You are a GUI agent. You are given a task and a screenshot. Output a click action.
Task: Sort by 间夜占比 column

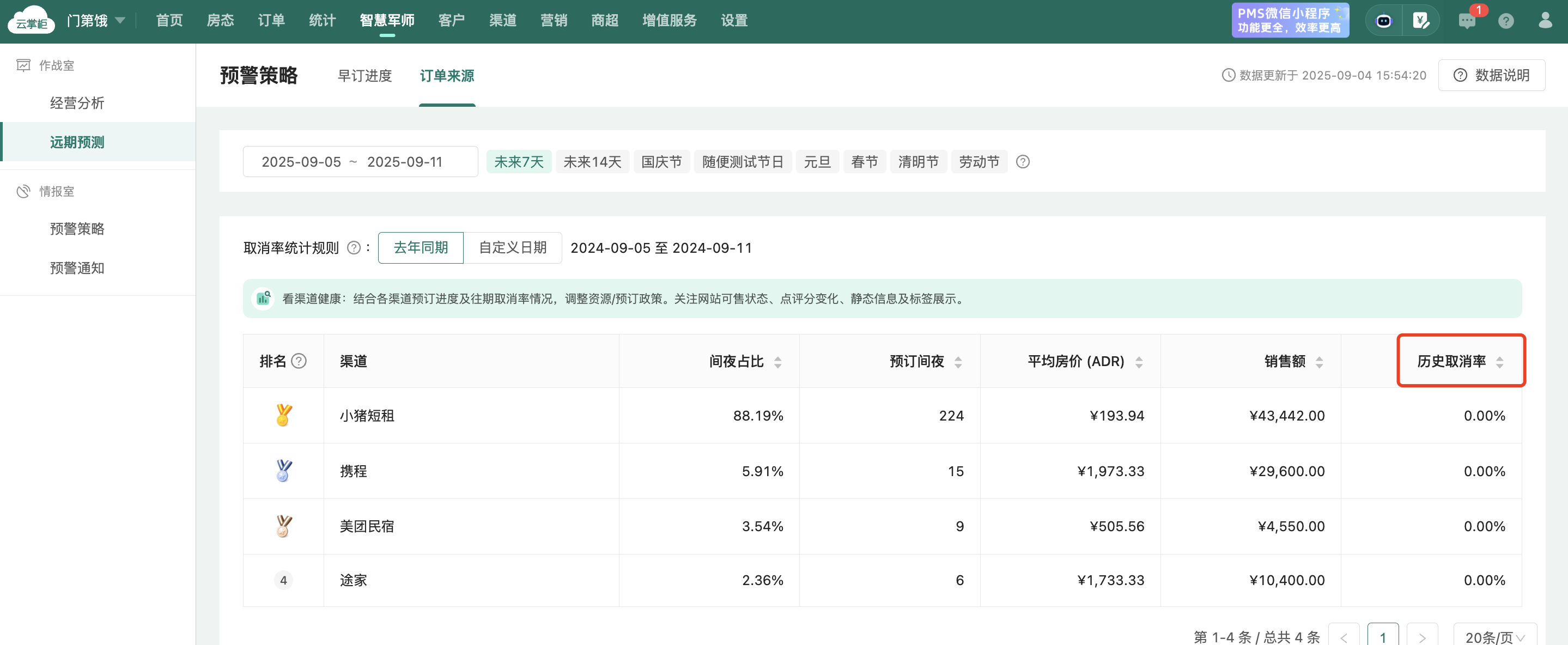click(777, 362)
